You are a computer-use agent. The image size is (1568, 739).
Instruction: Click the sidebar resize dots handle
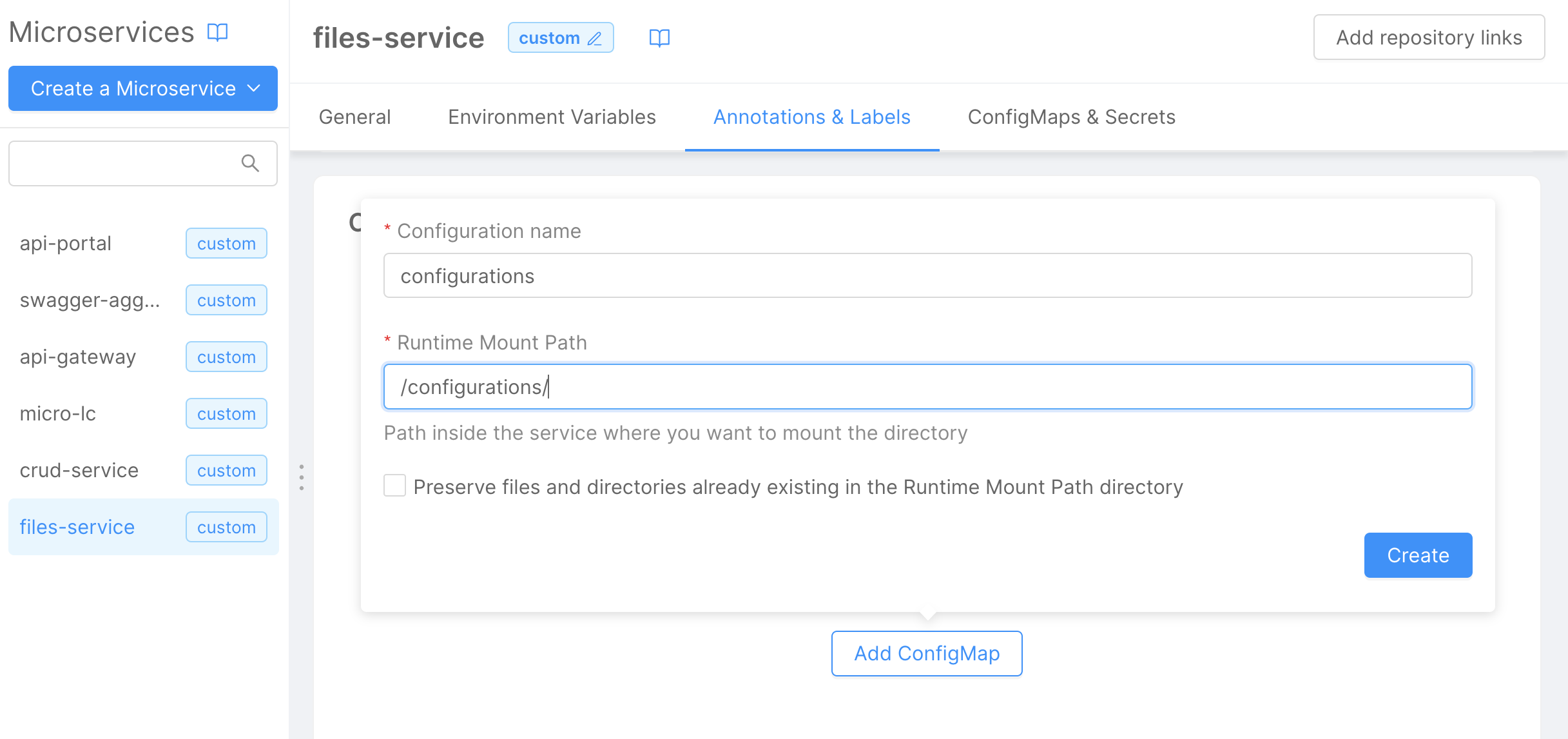click(x=301, y=477)
